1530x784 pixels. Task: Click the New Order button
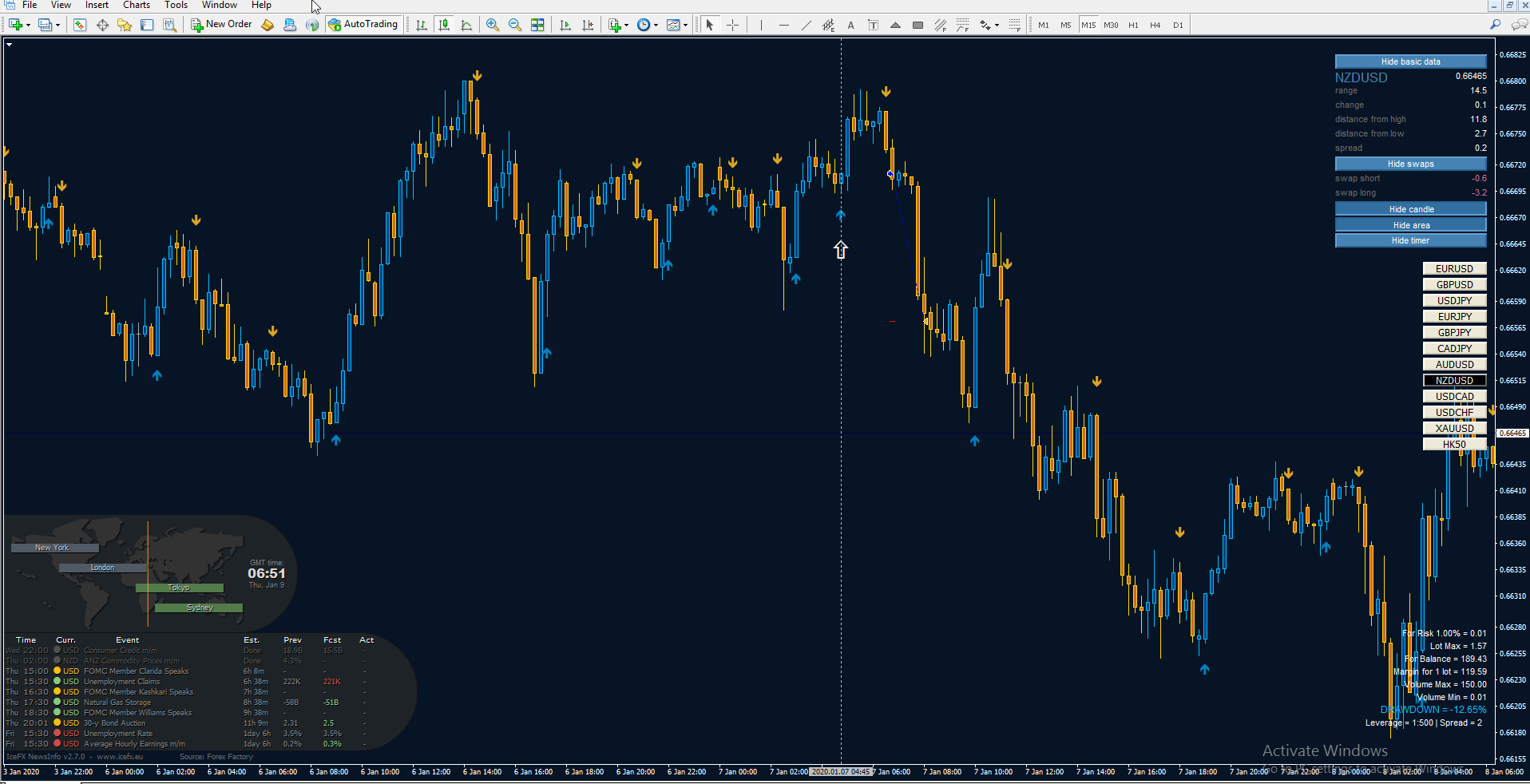221,25
